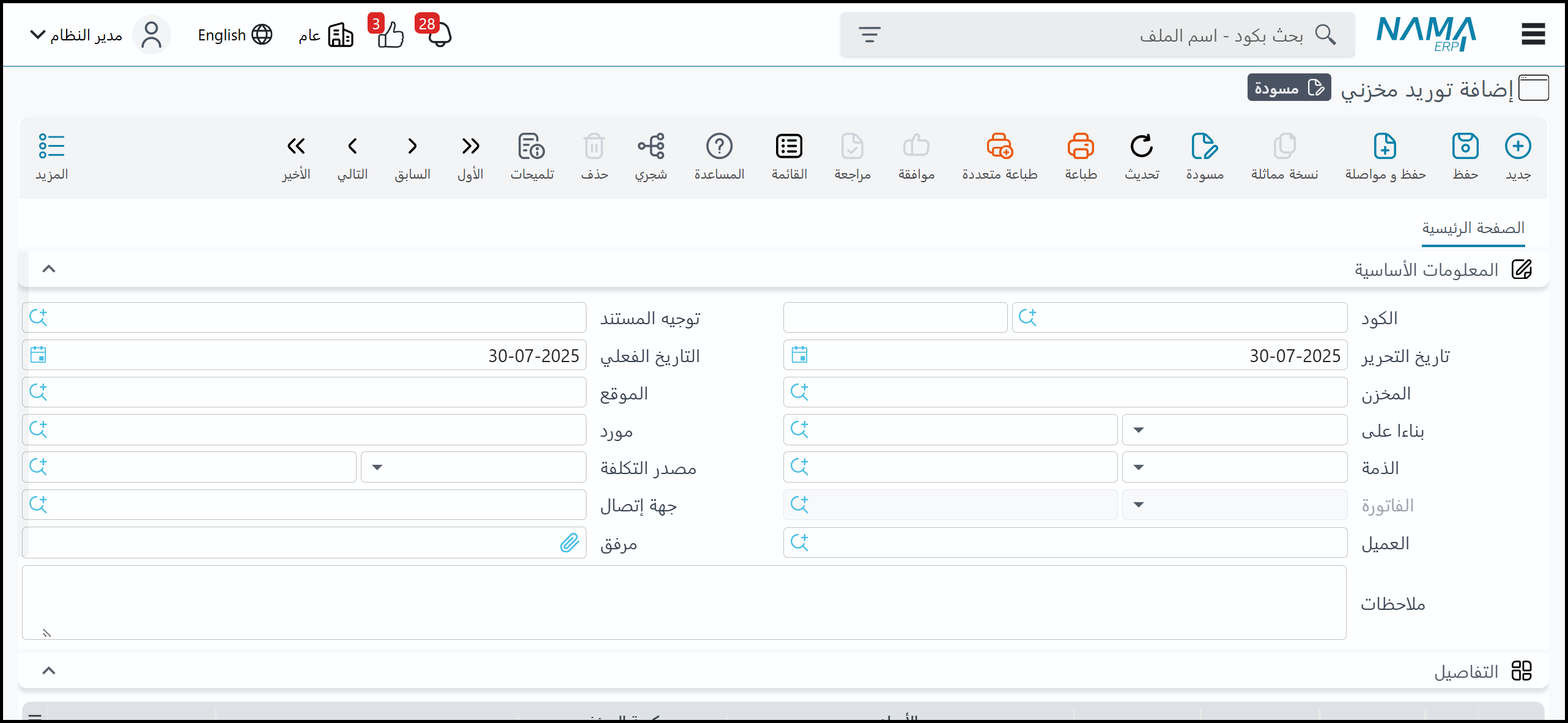Click into the ملاحظات notes text area
Image resolution: width=1568 pixels, height=723 pixels.
pyautogui.click(x=684, y=602)
